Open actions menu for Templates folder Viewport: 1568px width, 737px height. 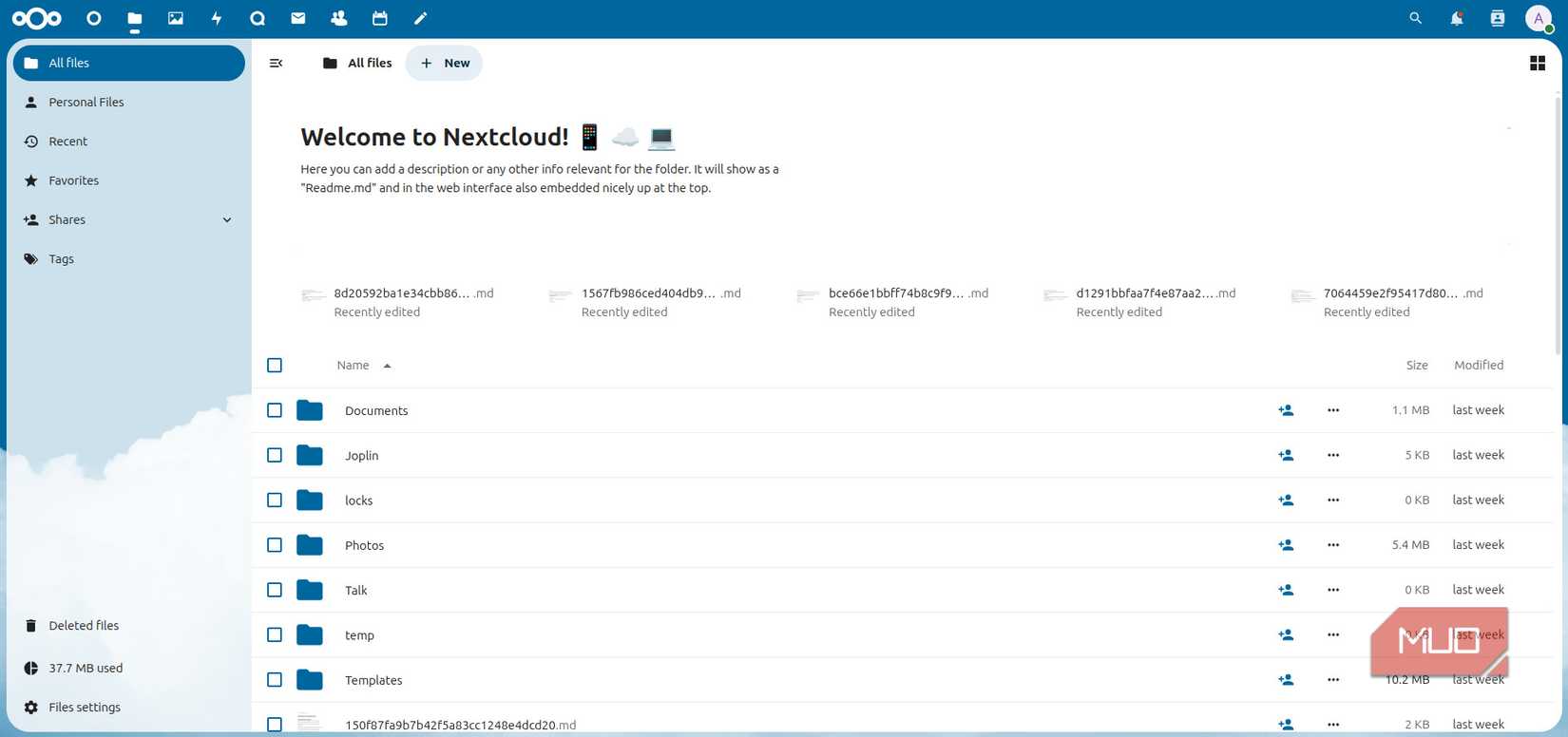(x=1333, y=680)
